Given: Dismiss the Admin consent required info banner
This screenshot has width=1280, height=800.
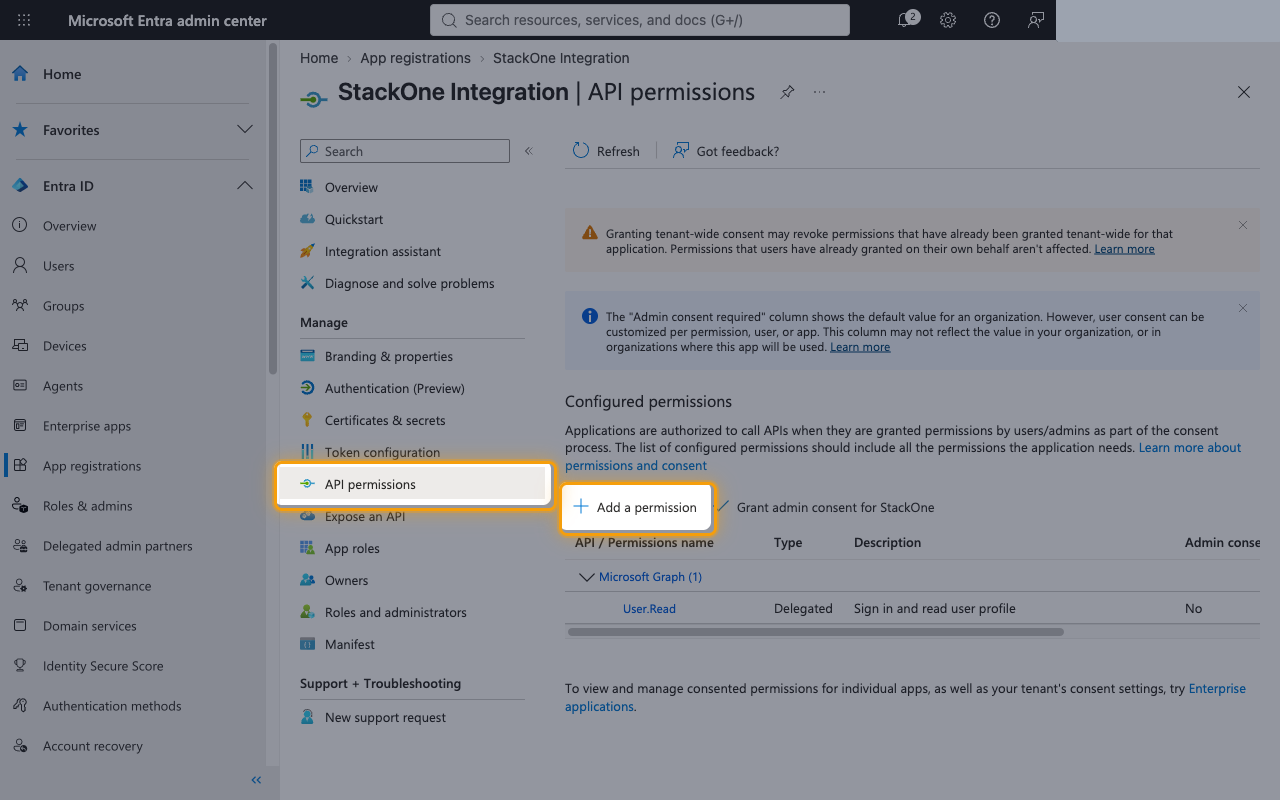Looking at the screenshot, I should point(1243,308).
